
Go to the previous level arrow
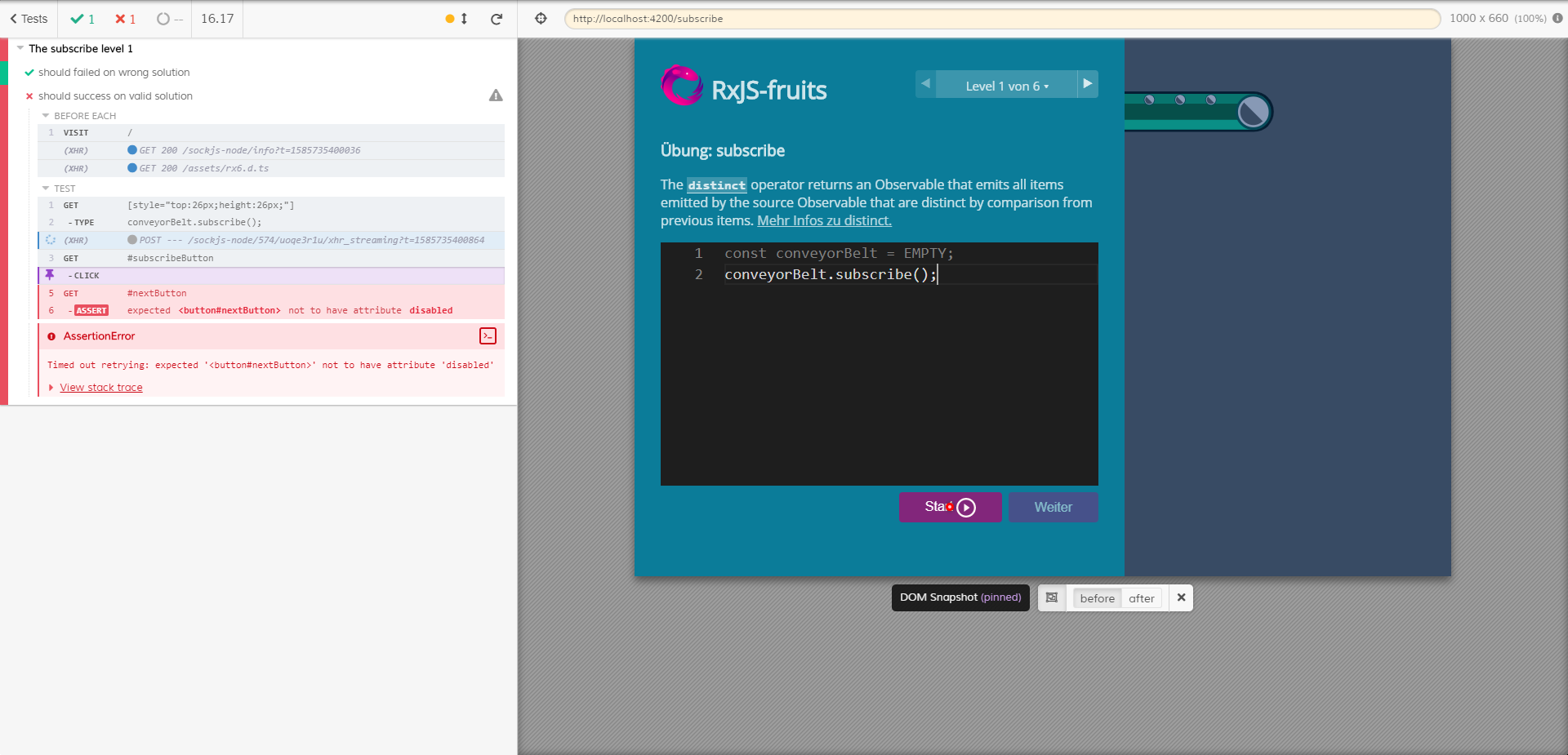[925, 84]
